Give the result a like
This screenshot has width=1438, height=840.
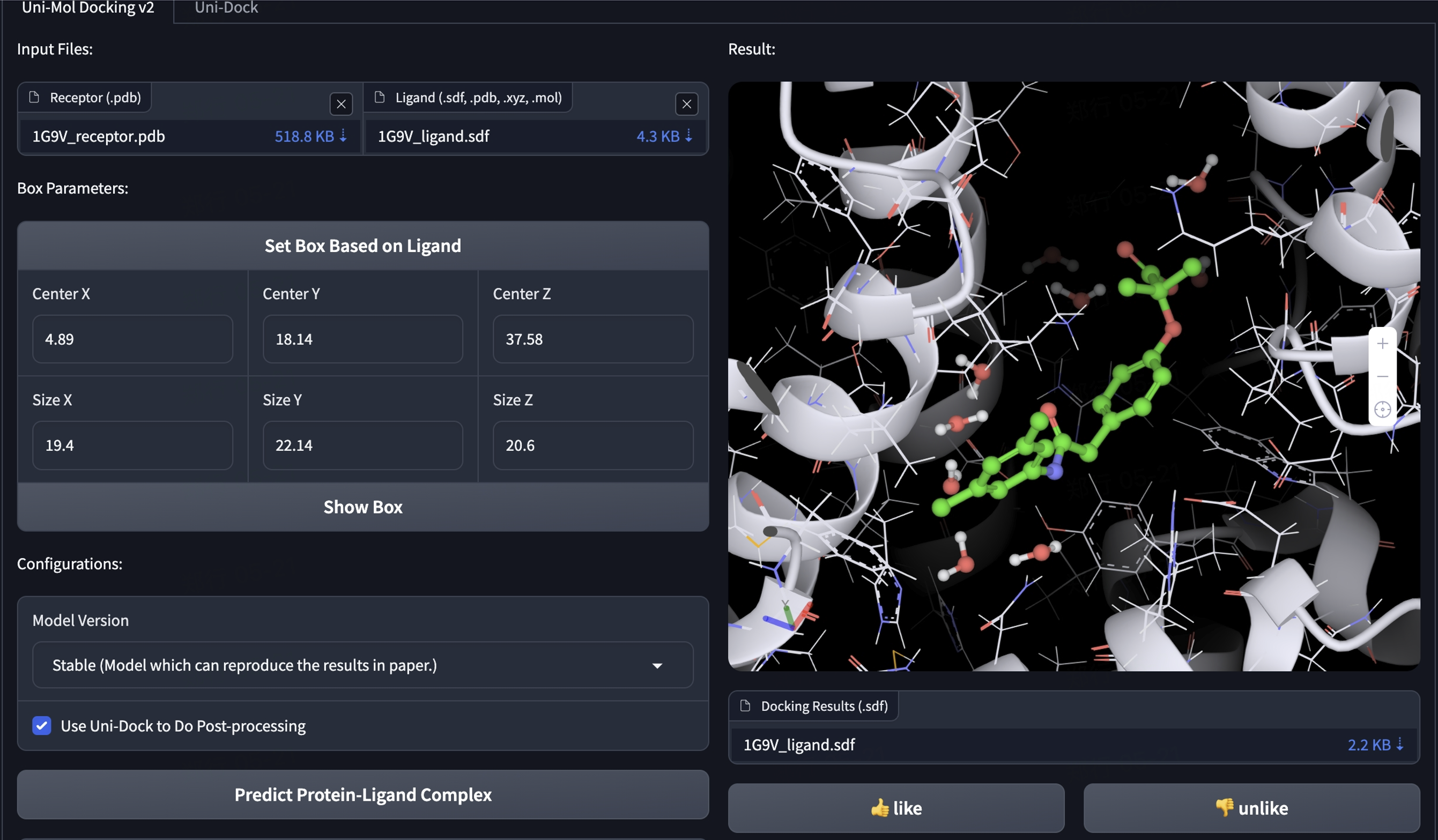895,807
